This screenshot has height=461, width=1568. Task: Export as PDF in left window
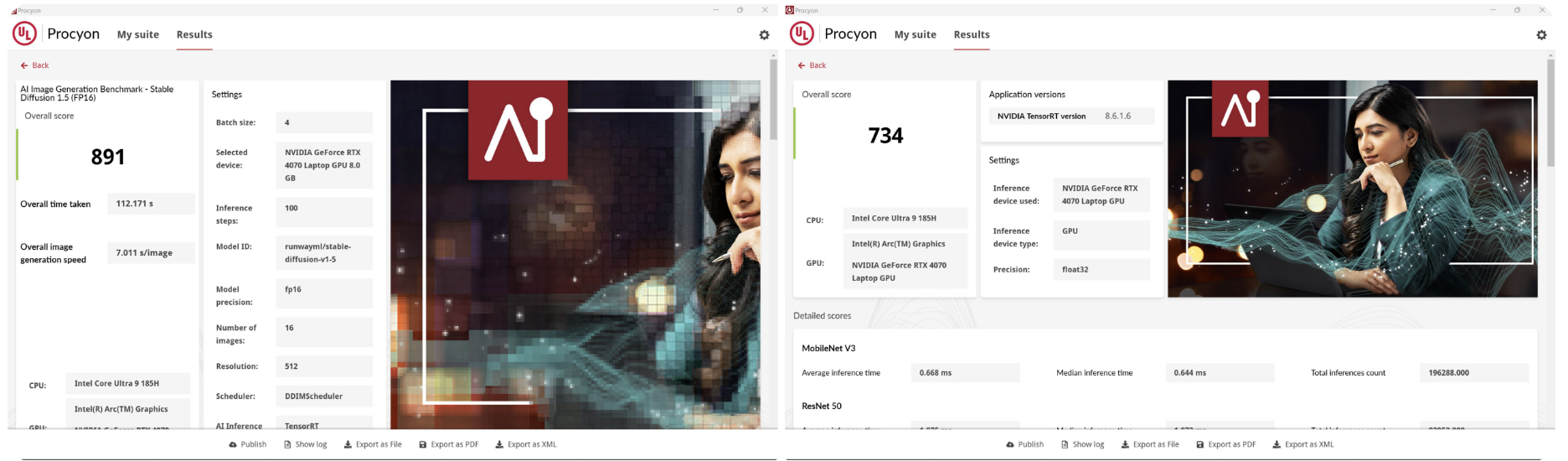(x=449, y=444)
